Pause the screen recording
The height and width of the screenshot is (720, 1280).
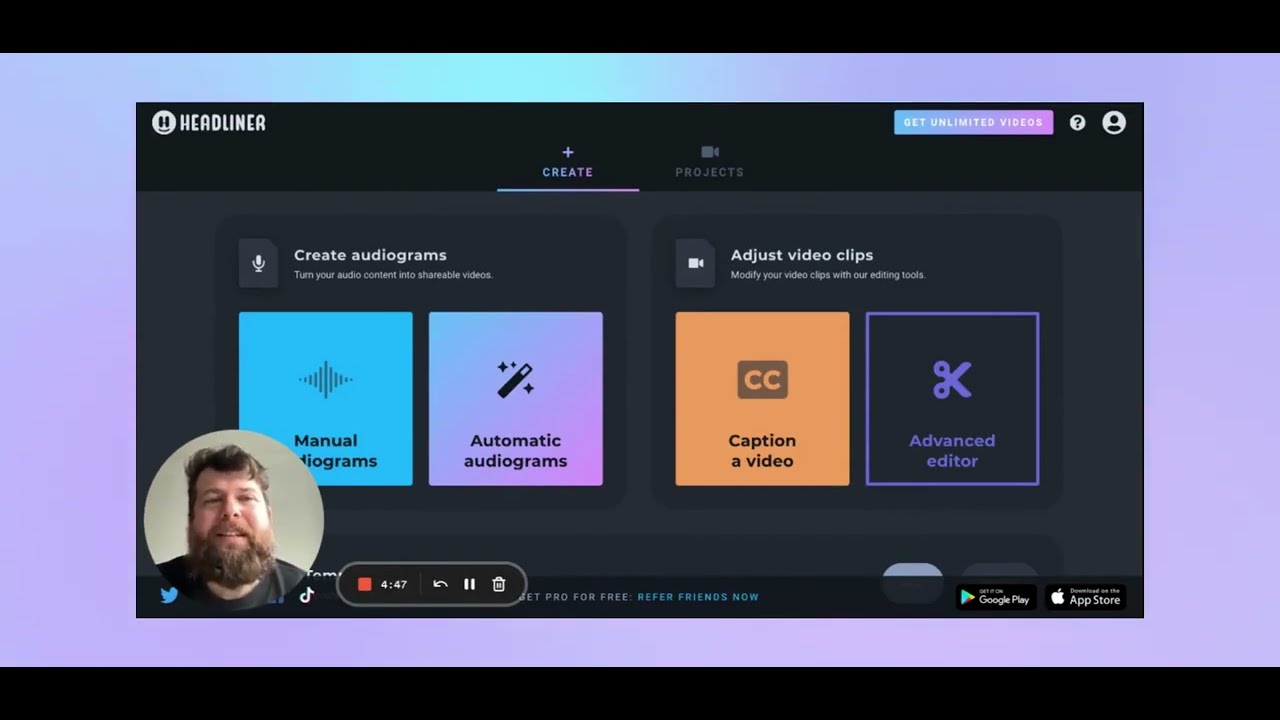[x=469, y=584]
